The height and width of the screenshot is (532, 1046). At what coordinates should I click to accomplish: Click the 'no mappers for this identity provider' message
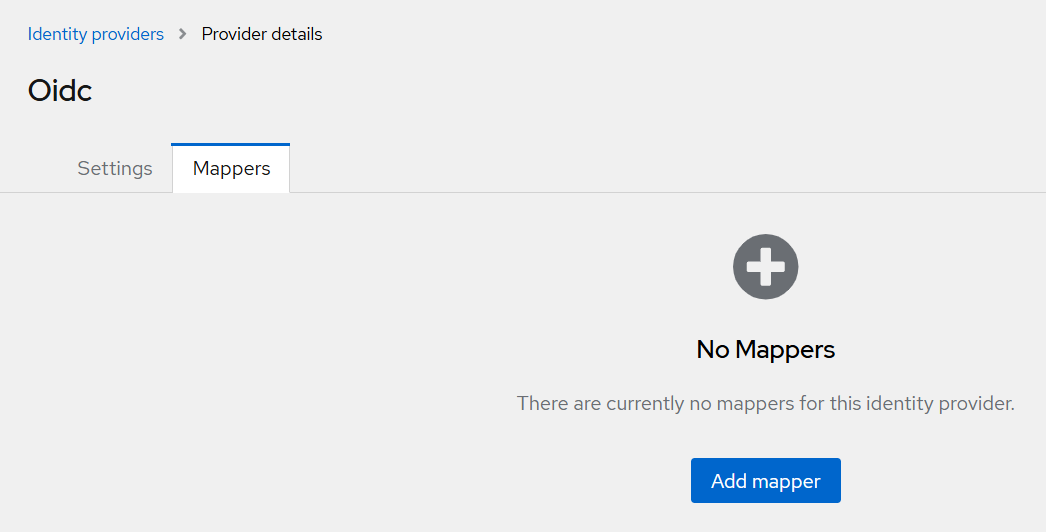point(765,404)
